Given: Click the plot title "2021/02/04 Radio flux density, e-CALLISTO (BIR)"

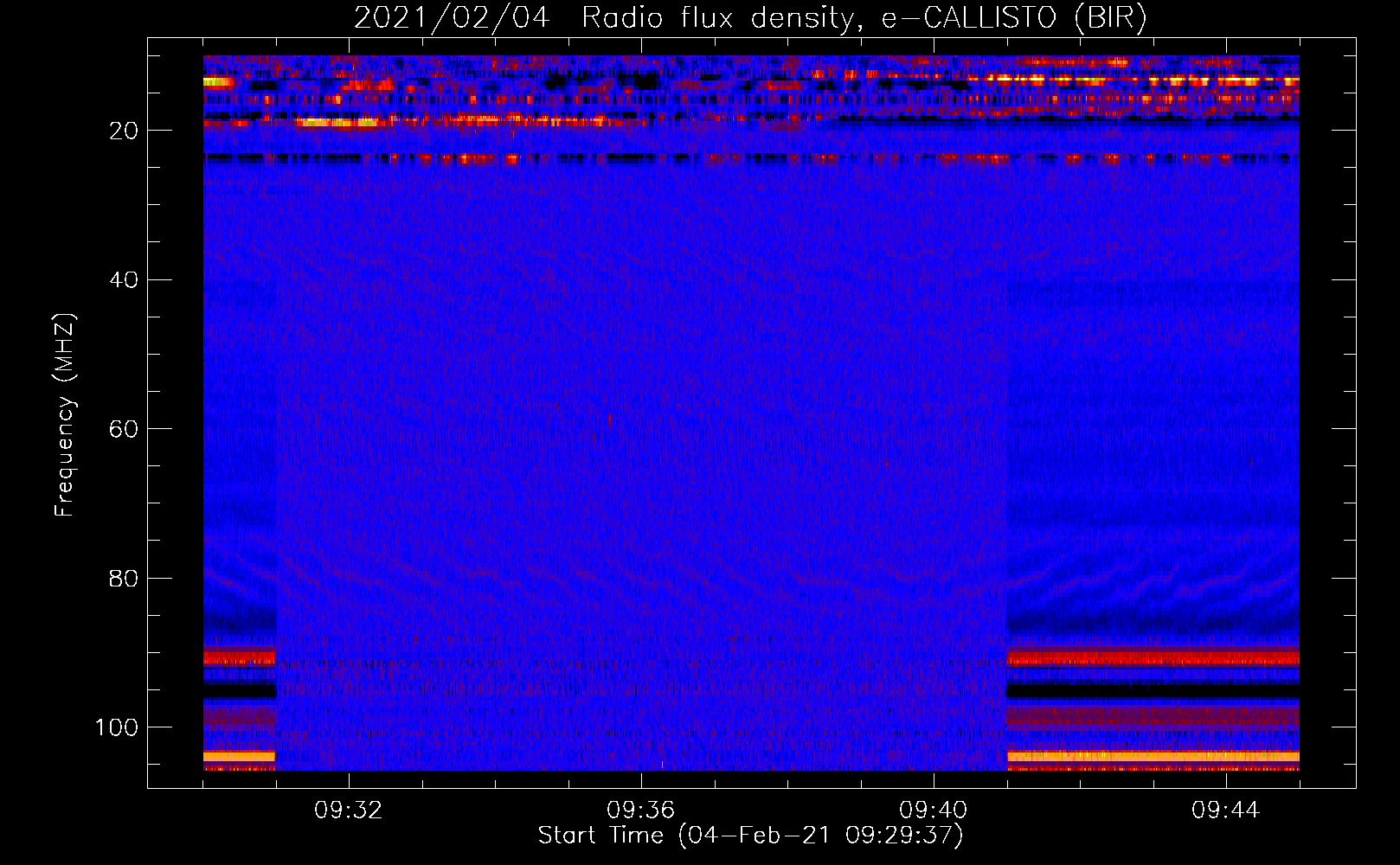Looking at the screenshot, I should (x=750, y=18).
